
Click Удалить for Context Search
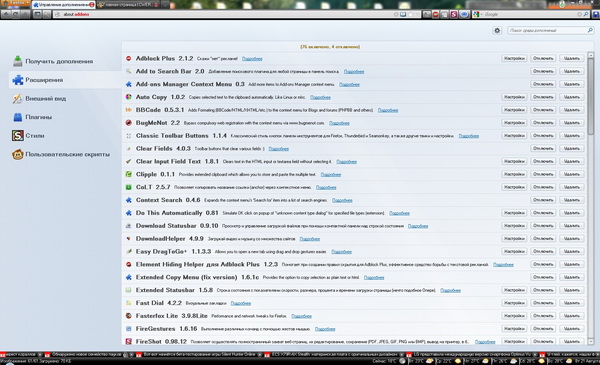(x=572, y=200)
